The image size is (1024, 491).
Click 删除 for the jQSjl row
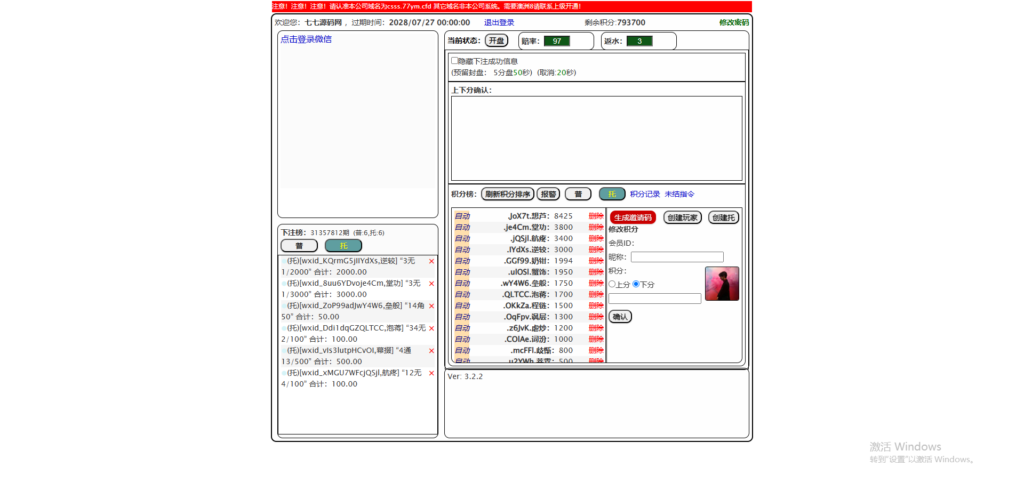(x=596, y=238)
